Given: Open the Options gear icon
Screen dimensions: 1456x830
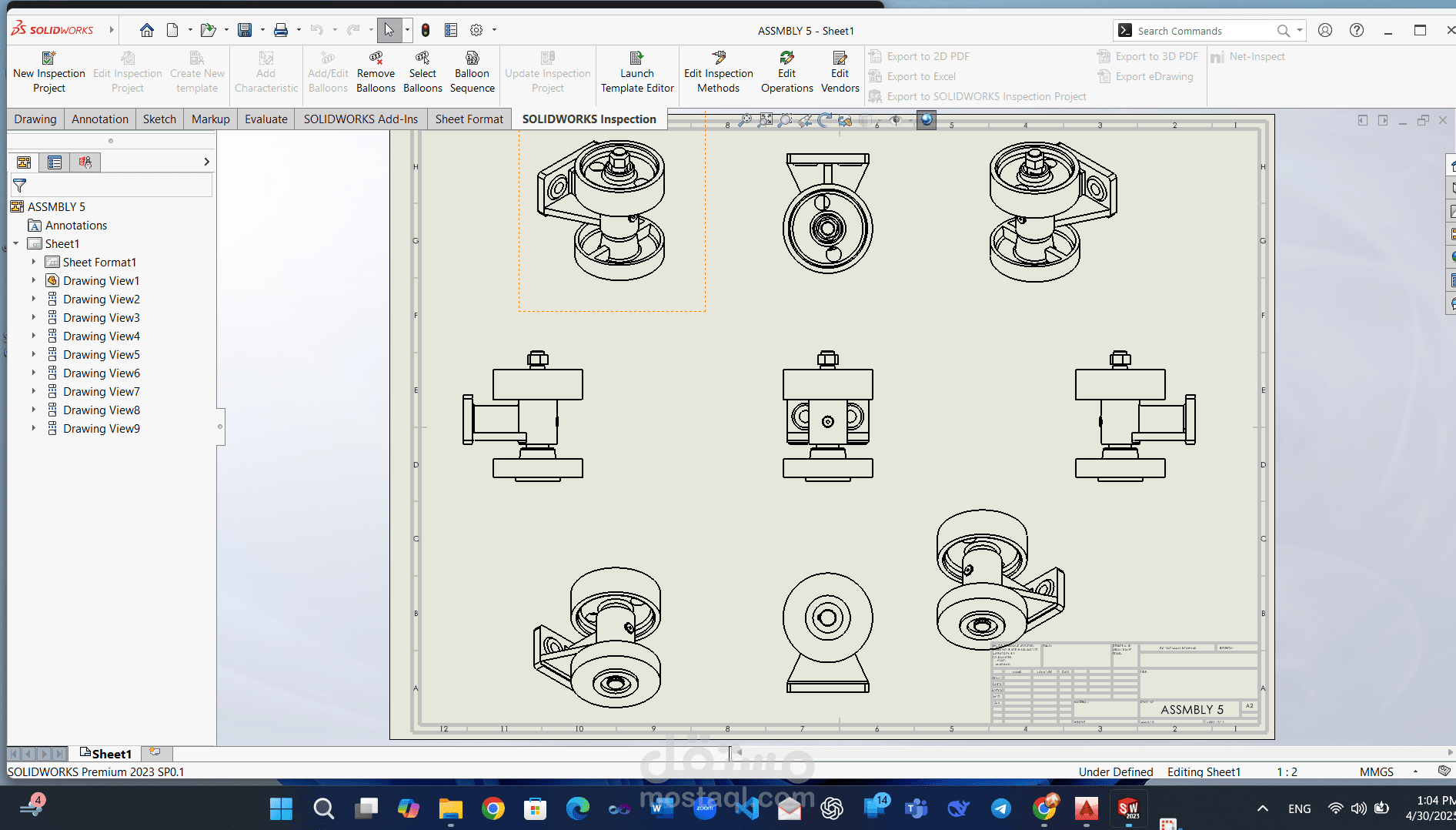Looking at the screenshot, I should pyautogui.click(x=476, y=30).
